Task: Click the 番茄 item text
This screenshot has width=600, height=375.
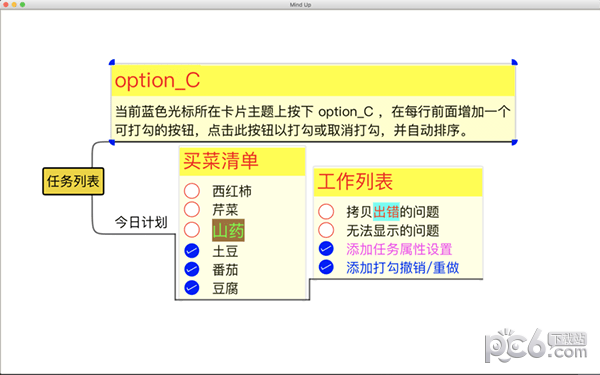Action: coord(225,270)
